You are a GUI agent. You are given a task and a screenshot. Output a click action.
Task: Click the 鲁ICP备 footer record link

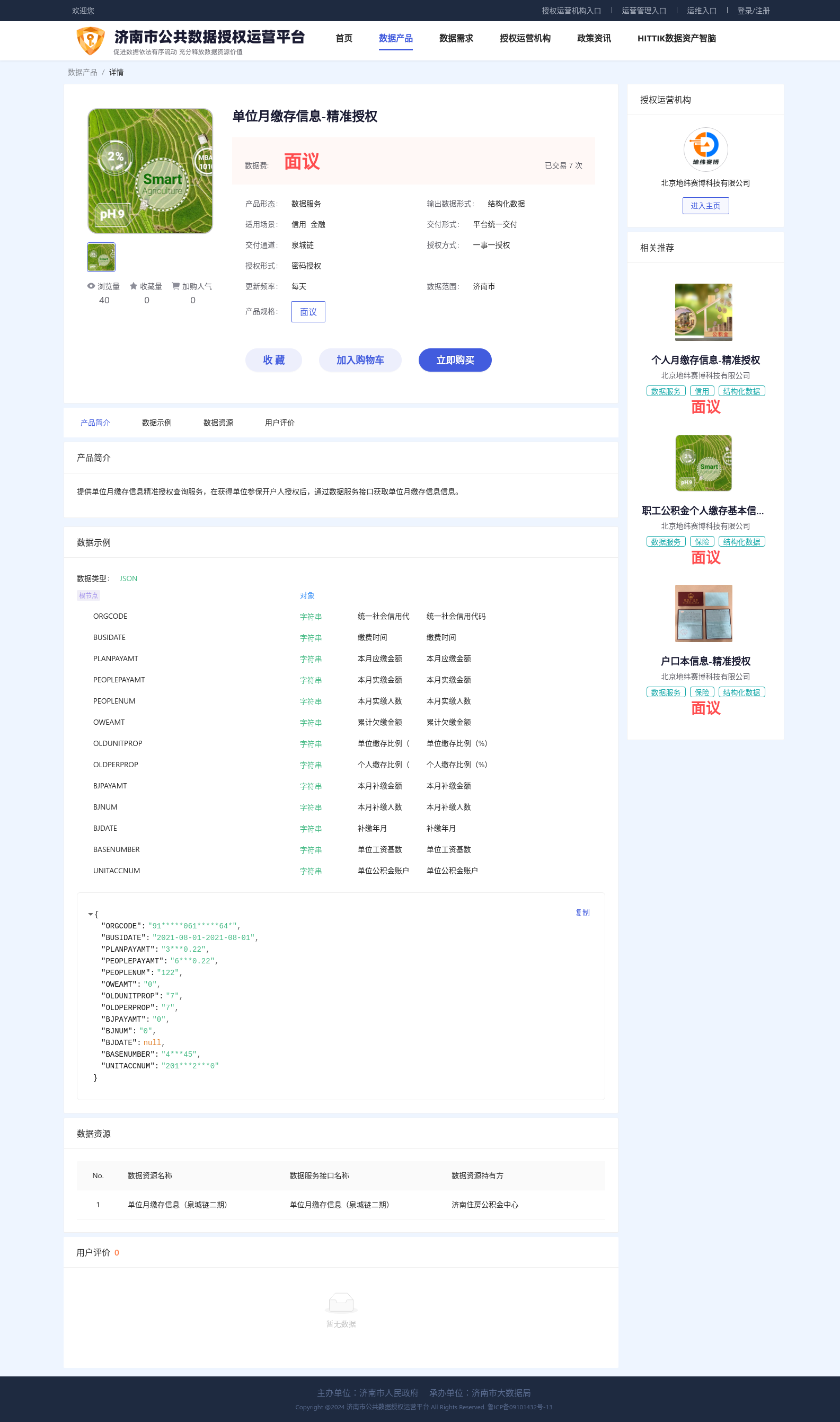tap(519, 1407)
